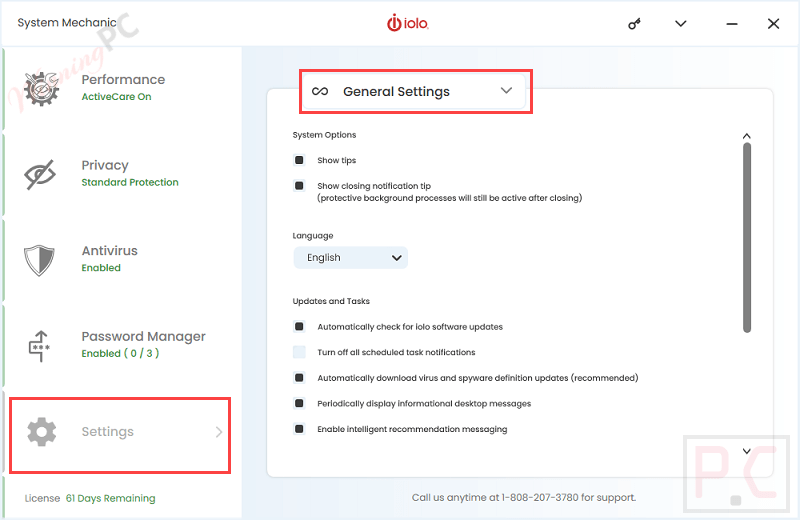Click Enabled ( 0 / 3 ) status text

point(120,353)
